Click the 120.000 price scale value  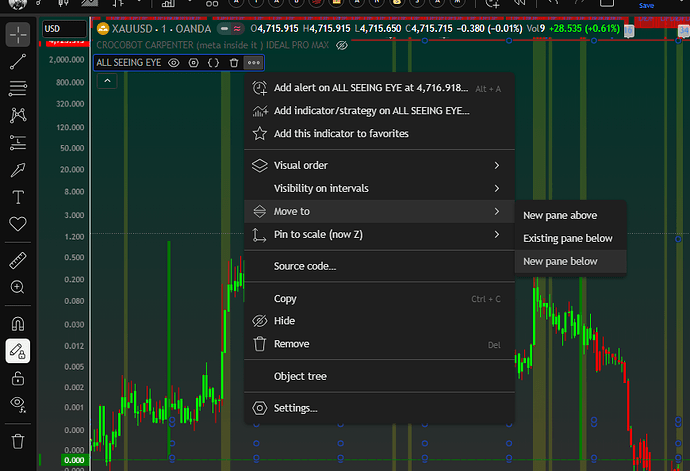(70, 128)
